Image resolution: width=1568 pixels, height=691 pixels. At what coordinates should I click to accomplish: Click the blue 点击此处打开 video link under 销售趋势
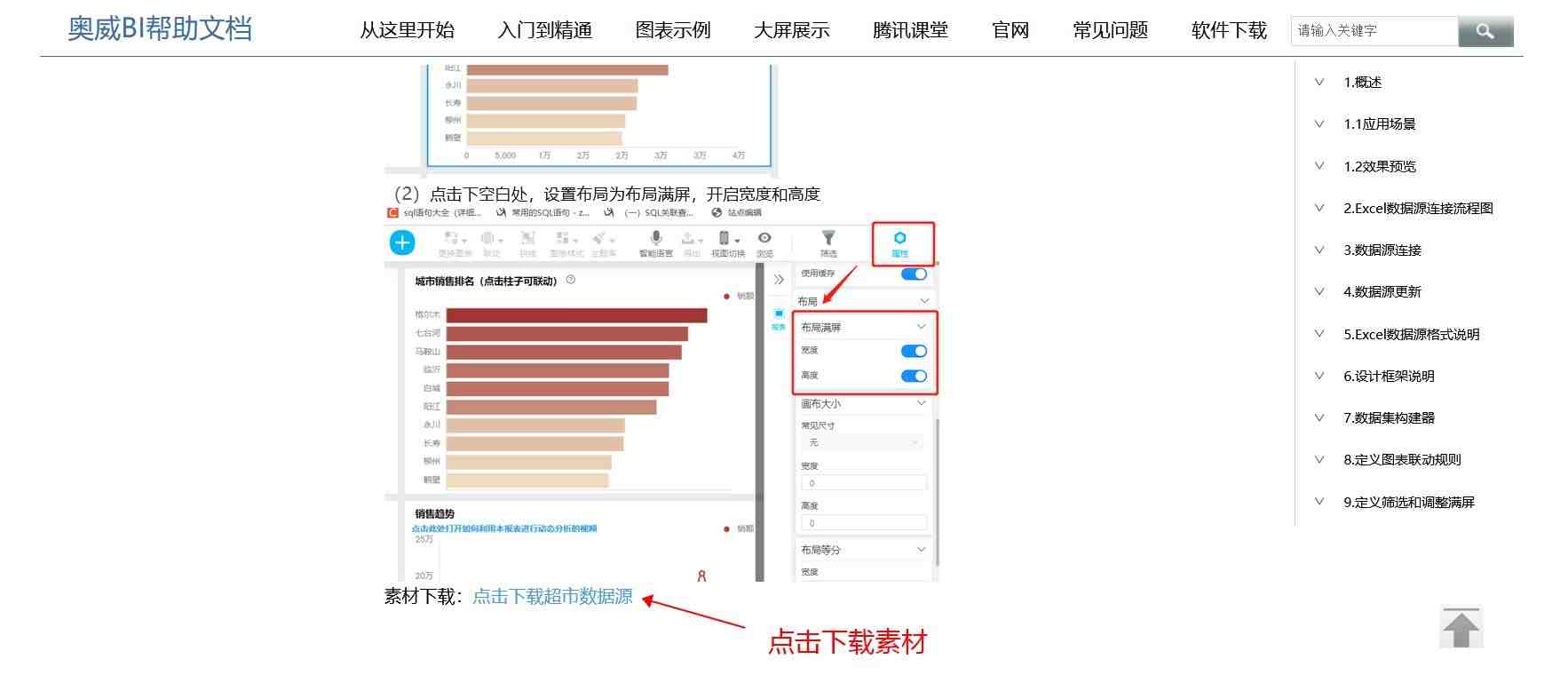(503, 528)
